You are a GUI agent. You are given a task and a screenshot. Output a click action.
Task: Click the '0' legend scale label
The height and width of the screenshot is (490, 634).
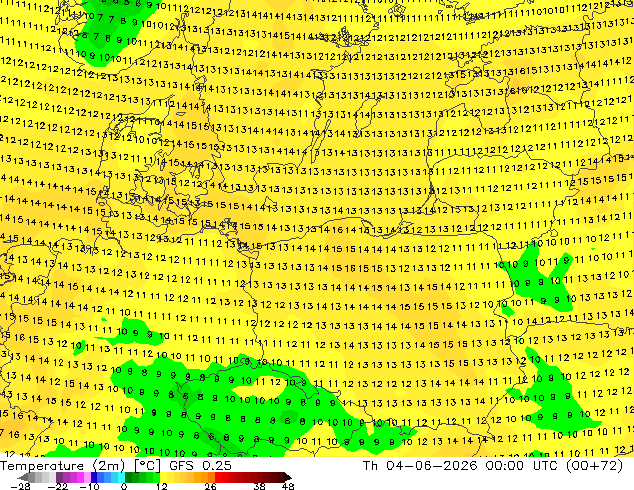(x=124, y=486)
